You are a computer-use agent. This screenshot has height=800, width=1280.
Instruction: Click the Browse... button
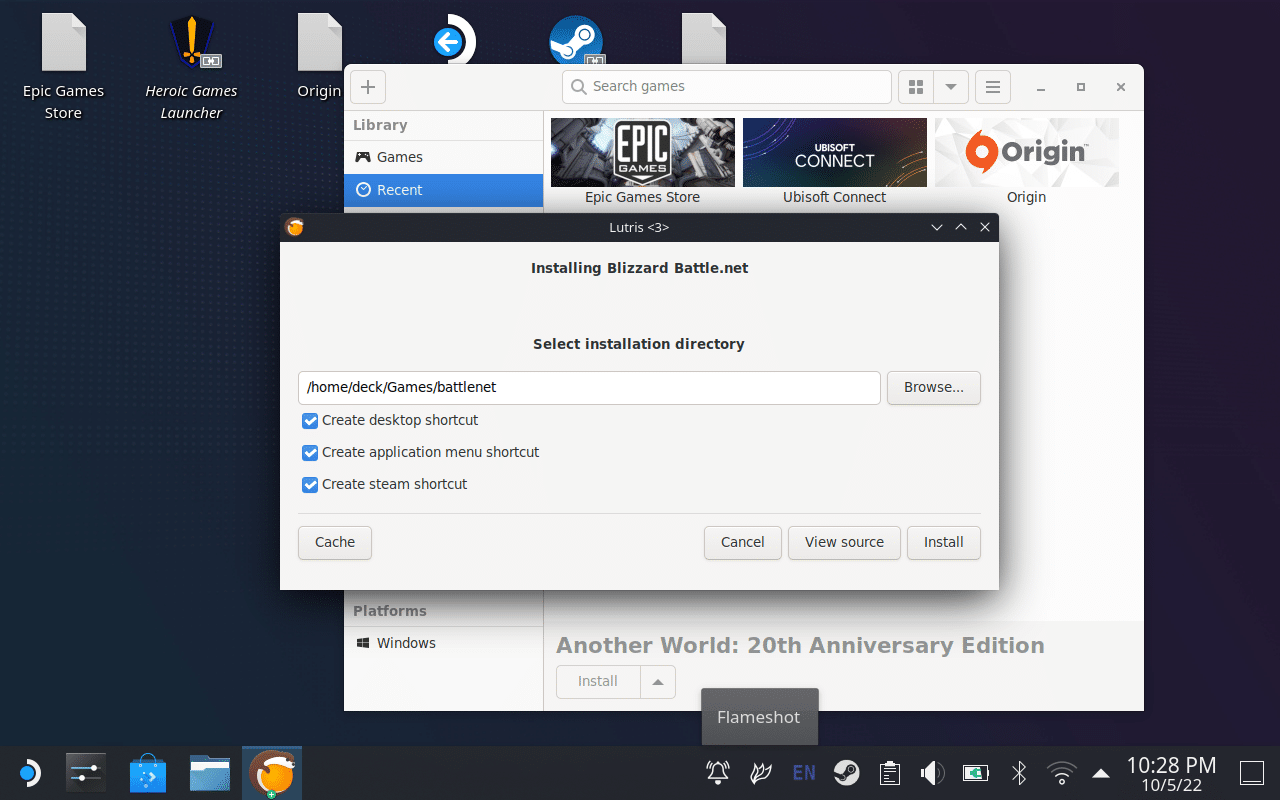pos(934,388)
